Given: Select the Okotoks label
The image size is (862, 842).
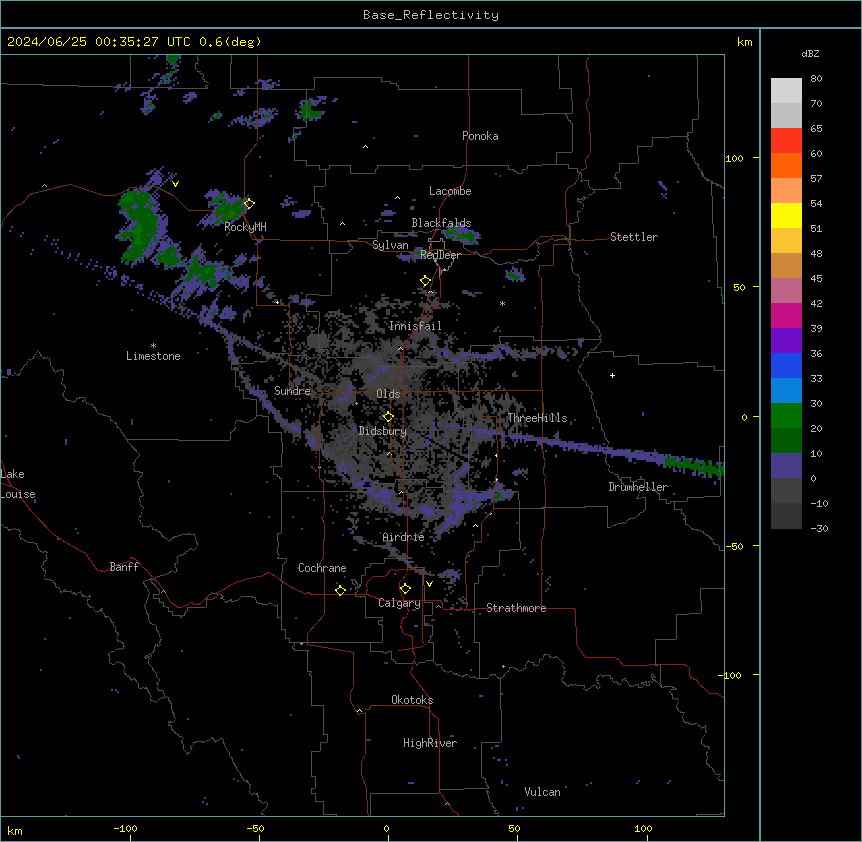Looking at the screenshot, I should (412, 700).
